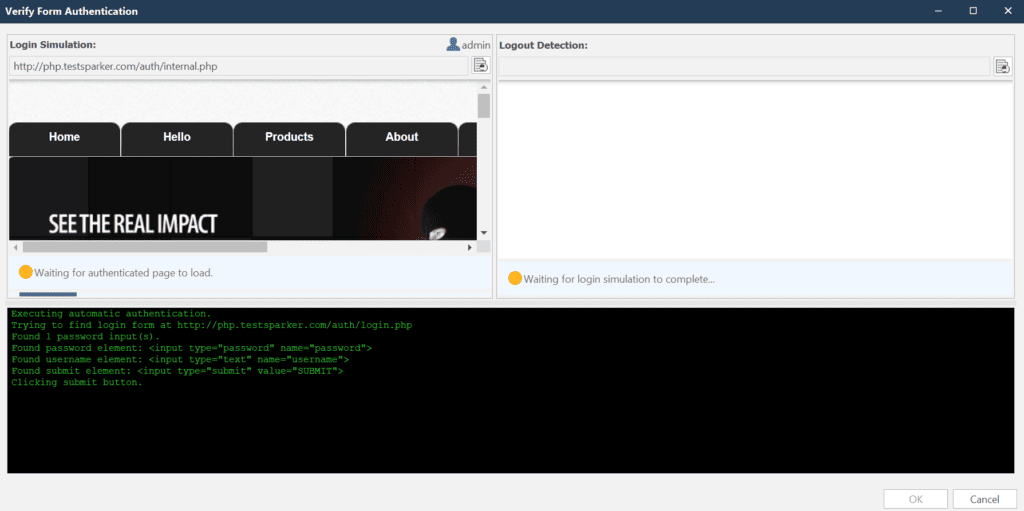Click the disabled OK button
Image resolution: width=1024 pixels, height=511 pixels.
coord(916,499)
